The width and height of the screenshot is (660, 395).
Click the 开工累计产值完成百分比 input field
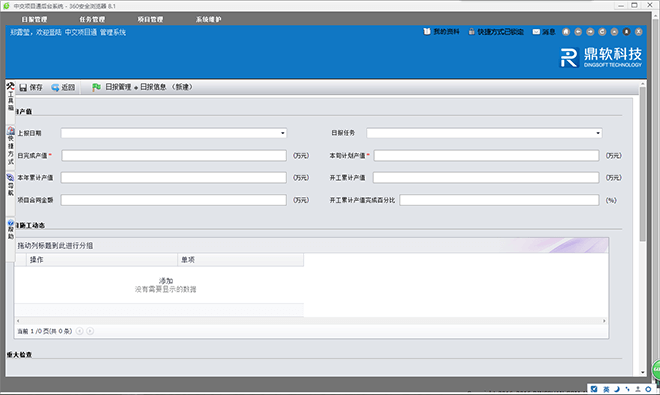coord(499,200)
